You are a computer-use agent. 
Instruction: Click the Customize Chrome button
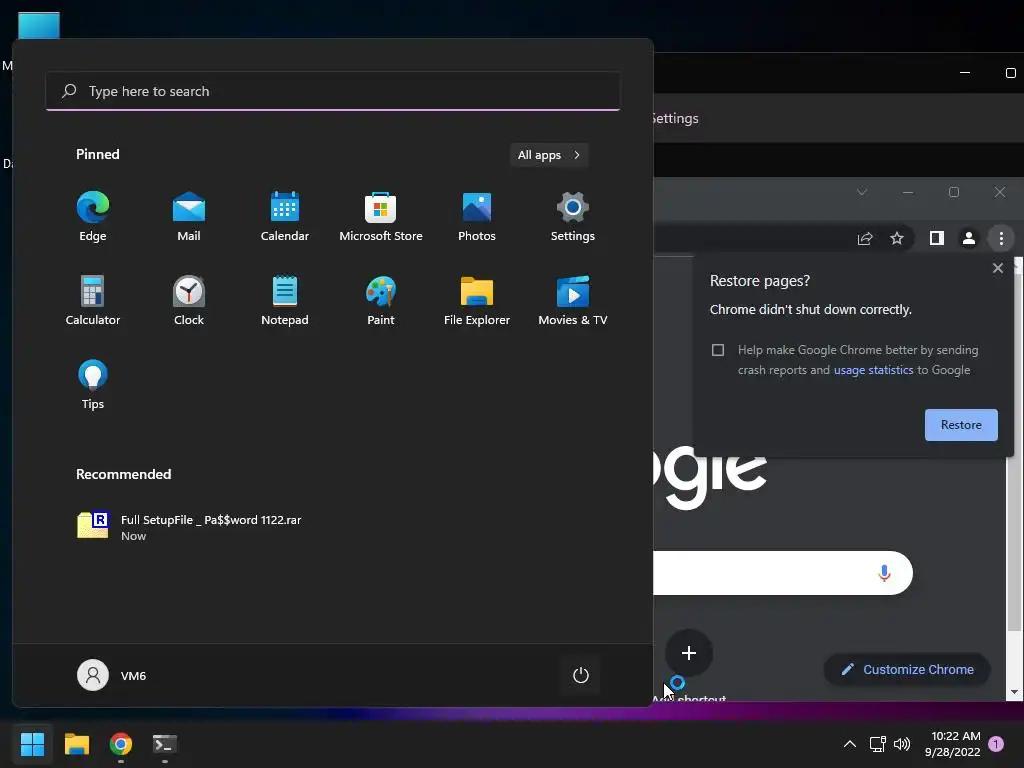pos(907,669)
